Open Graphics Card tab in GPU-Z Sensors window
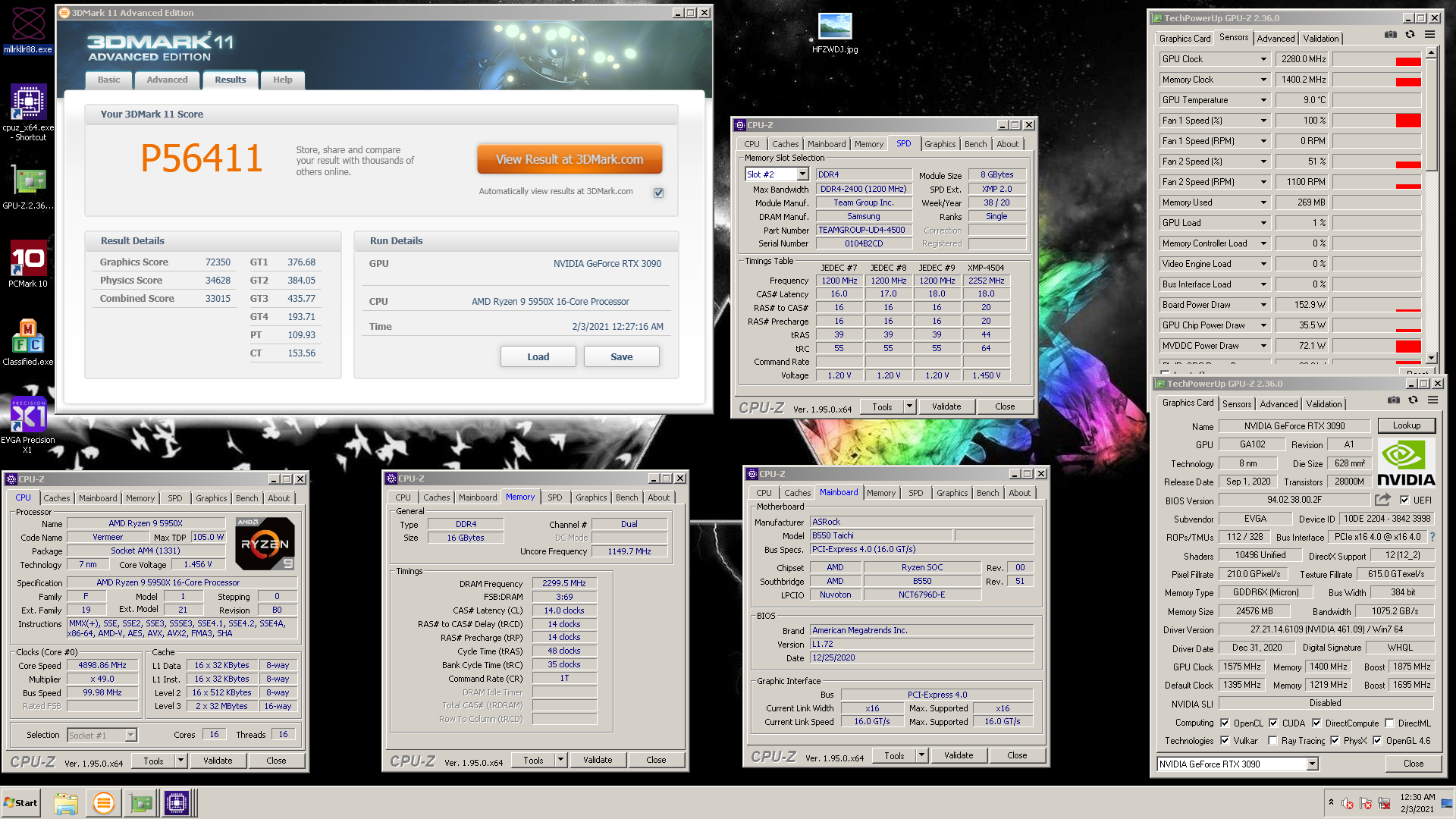 pos(1185,39)
